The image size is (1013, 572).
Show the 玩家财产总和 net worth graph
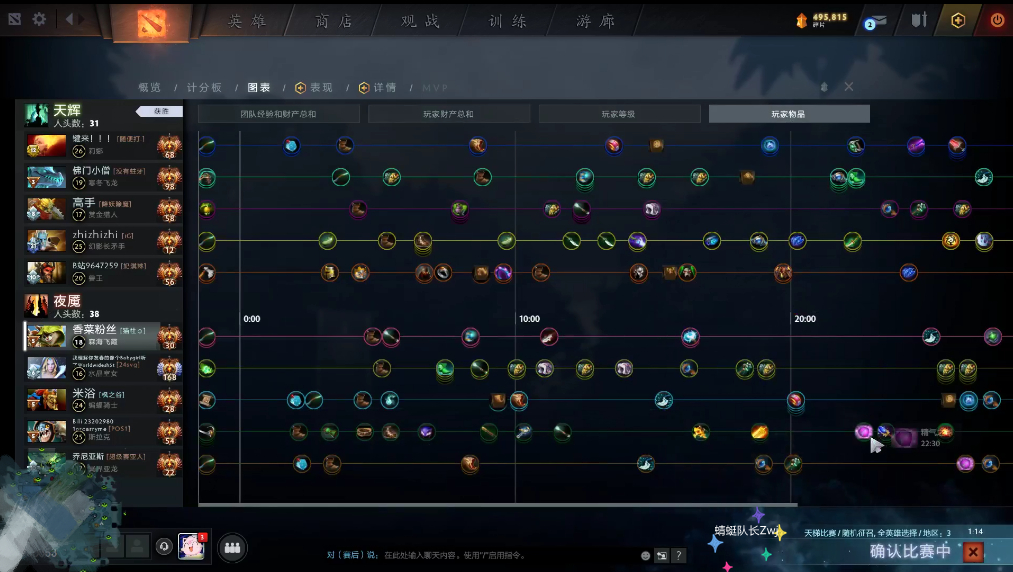tap(449, 114)
